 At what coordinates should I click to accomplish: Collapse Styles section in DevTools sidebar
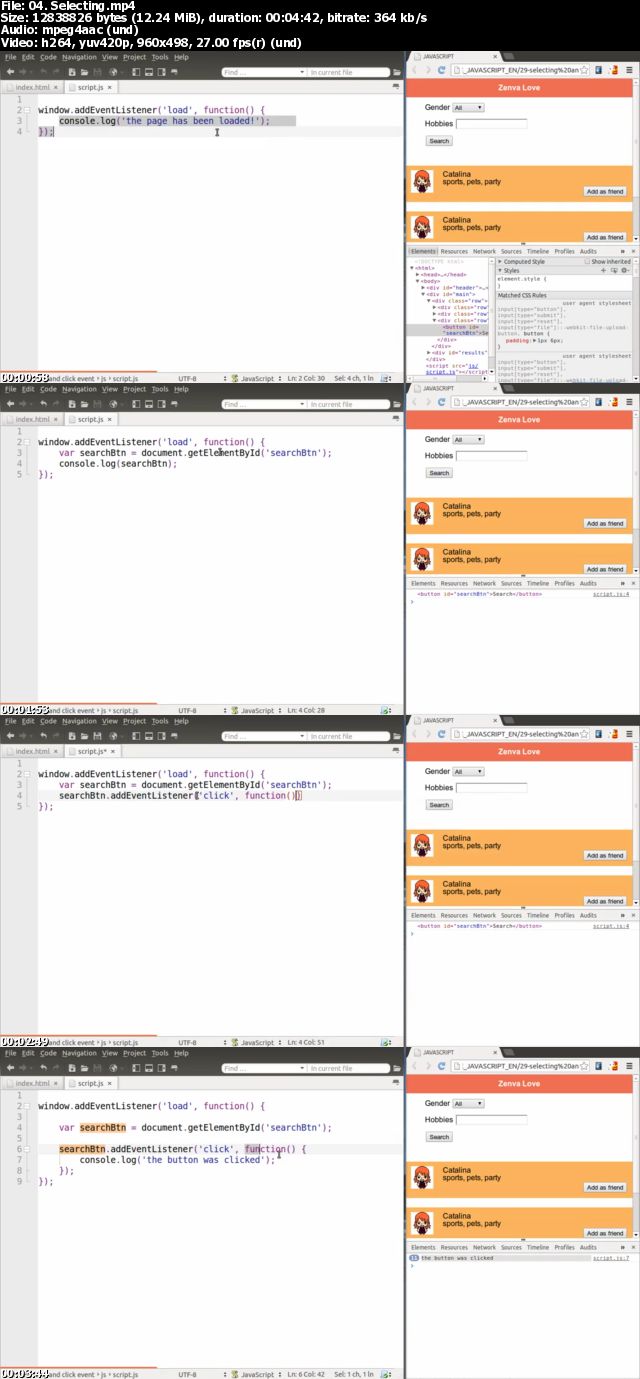[x=499, y=270]
